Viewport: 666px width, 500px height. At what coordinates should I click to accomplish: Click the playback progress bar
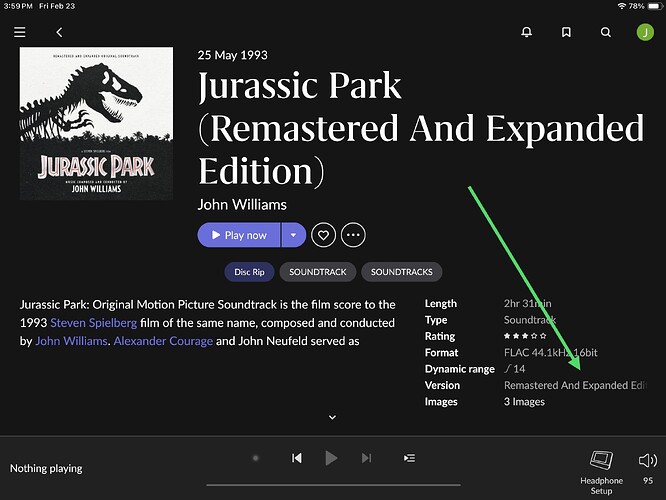point(332,484)
